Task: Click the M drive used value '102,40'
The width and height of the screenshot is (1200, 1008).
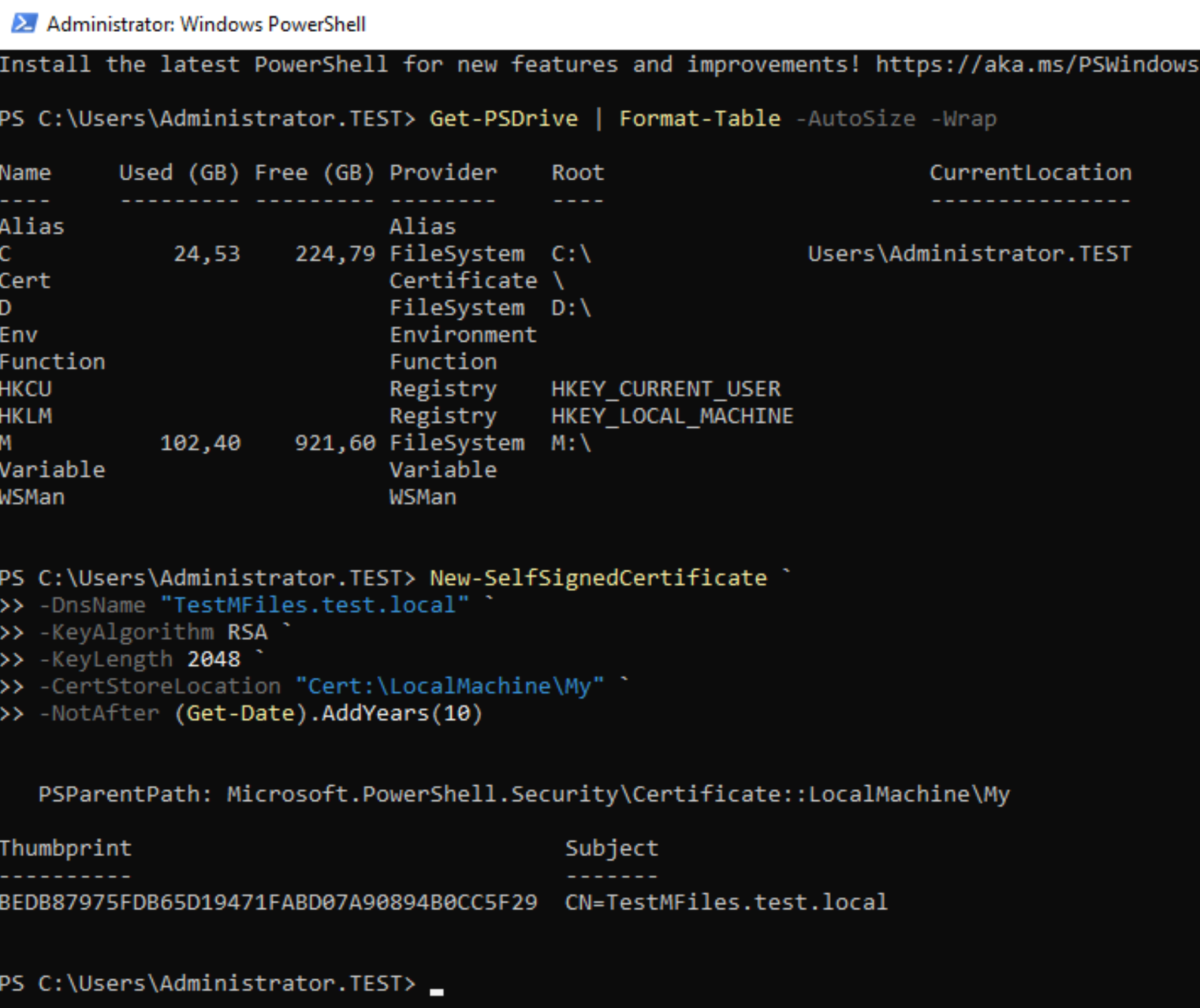Action: 200,443
